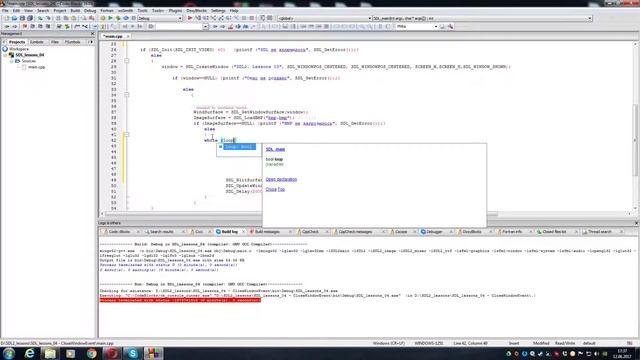Image resolution: width=640 pixels, height=360 pixels.
Task: Click the toggle bookmark flag icon
Action: pos(25,27)
